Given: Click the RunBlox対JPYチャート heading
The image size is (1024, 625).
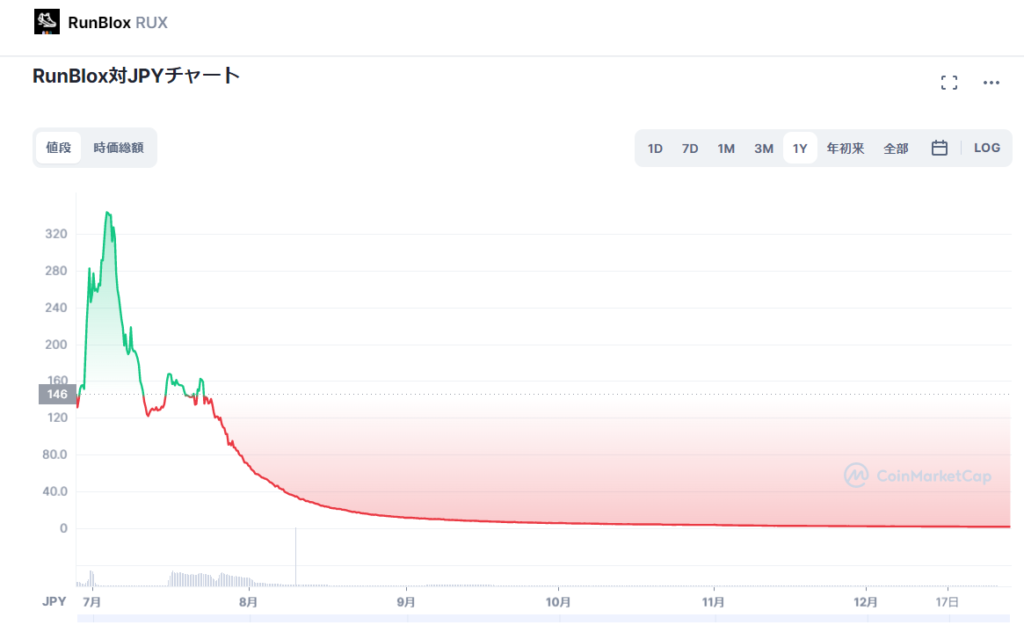Looking at the screenshot, I should coord(136,76).
